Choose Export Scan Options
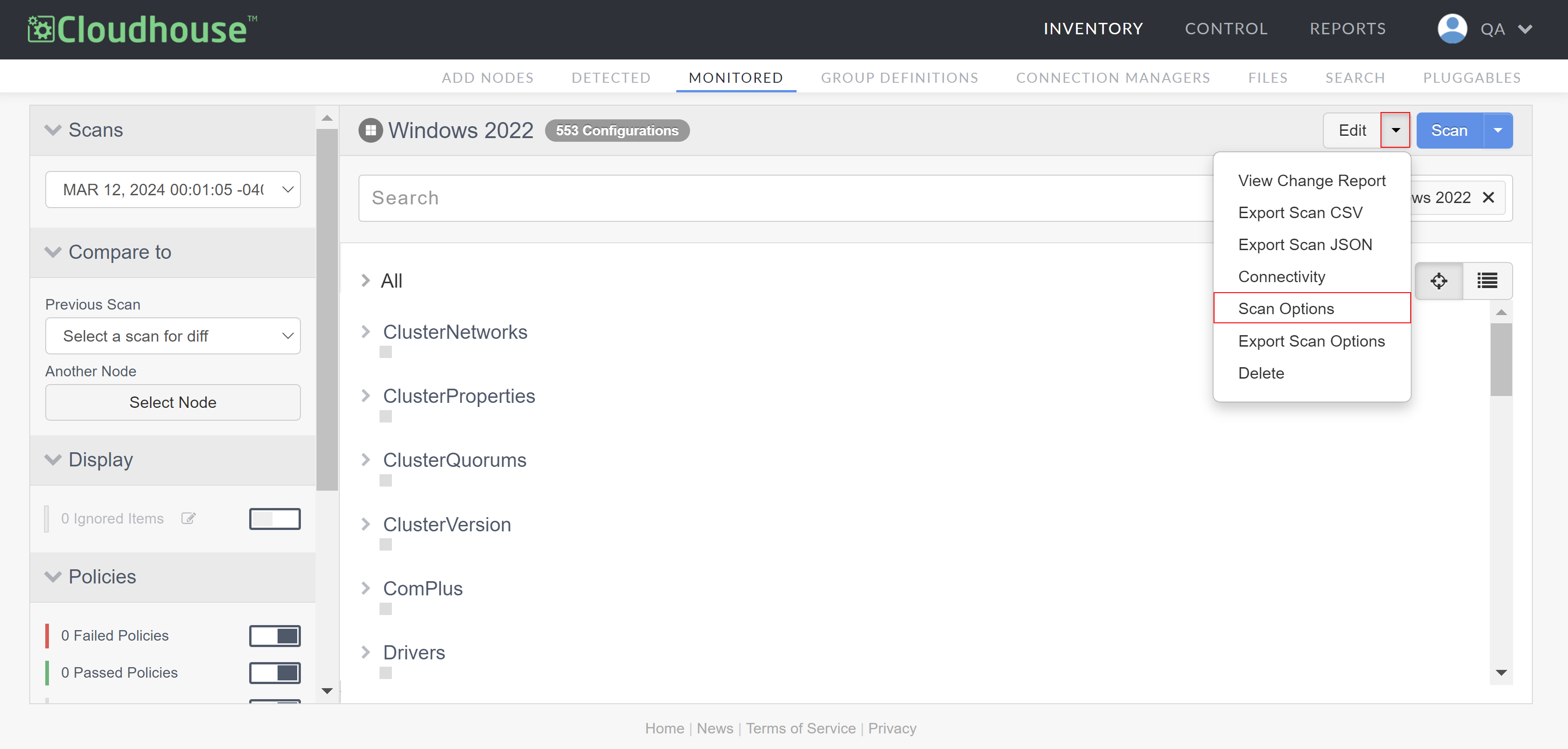Screen dimensions: 1568x749 tap(1312, 341)
